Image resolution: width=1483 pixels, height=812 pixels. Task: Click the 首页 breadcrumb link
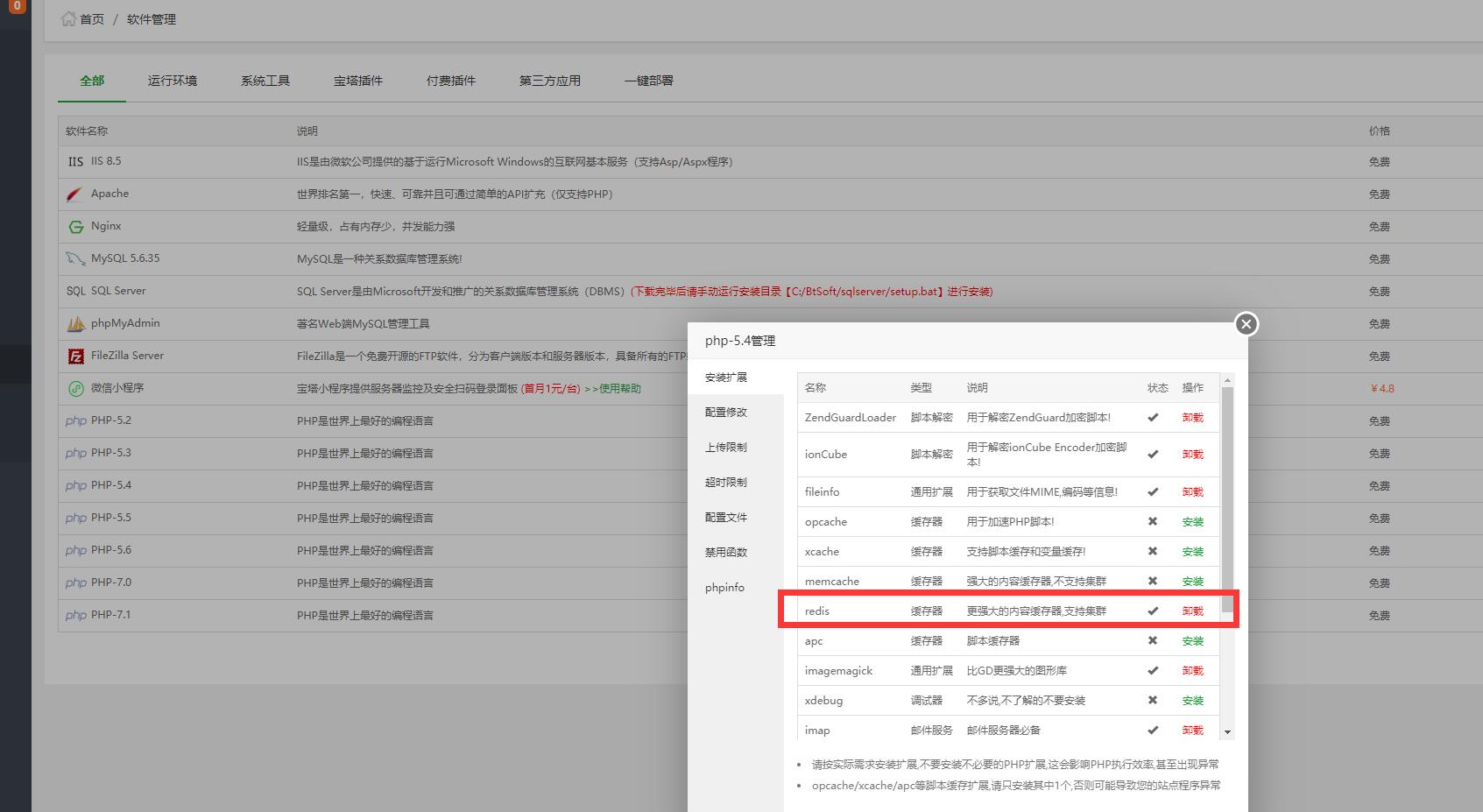pyautogui.click(x=92, y=19)
